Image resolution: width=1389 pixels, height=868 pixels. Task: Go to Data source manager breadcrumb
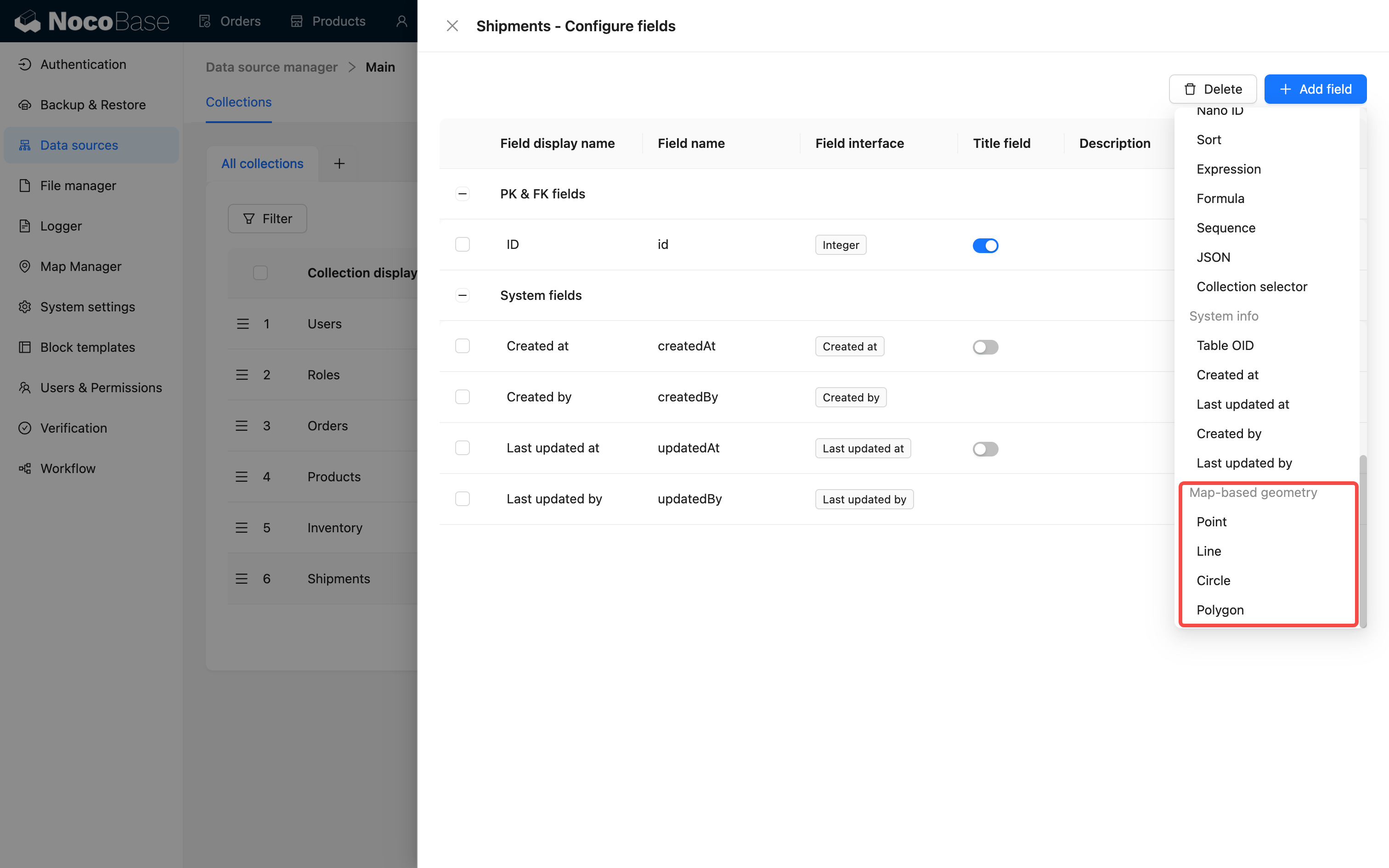point(271,67)
